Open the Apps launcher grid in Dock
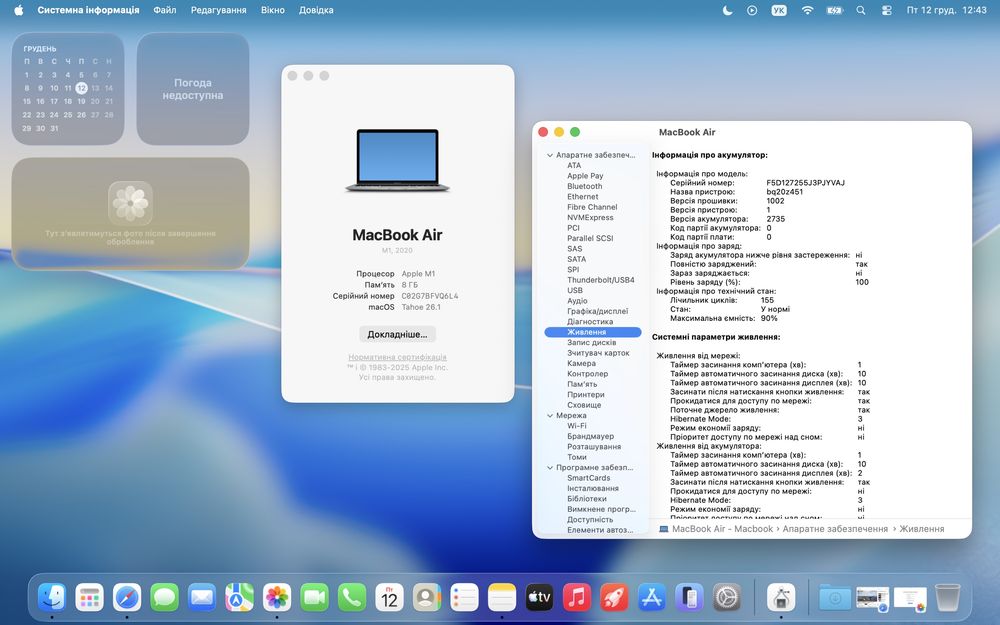This screenshot has width=1000, height=625. tap(89, 598)
